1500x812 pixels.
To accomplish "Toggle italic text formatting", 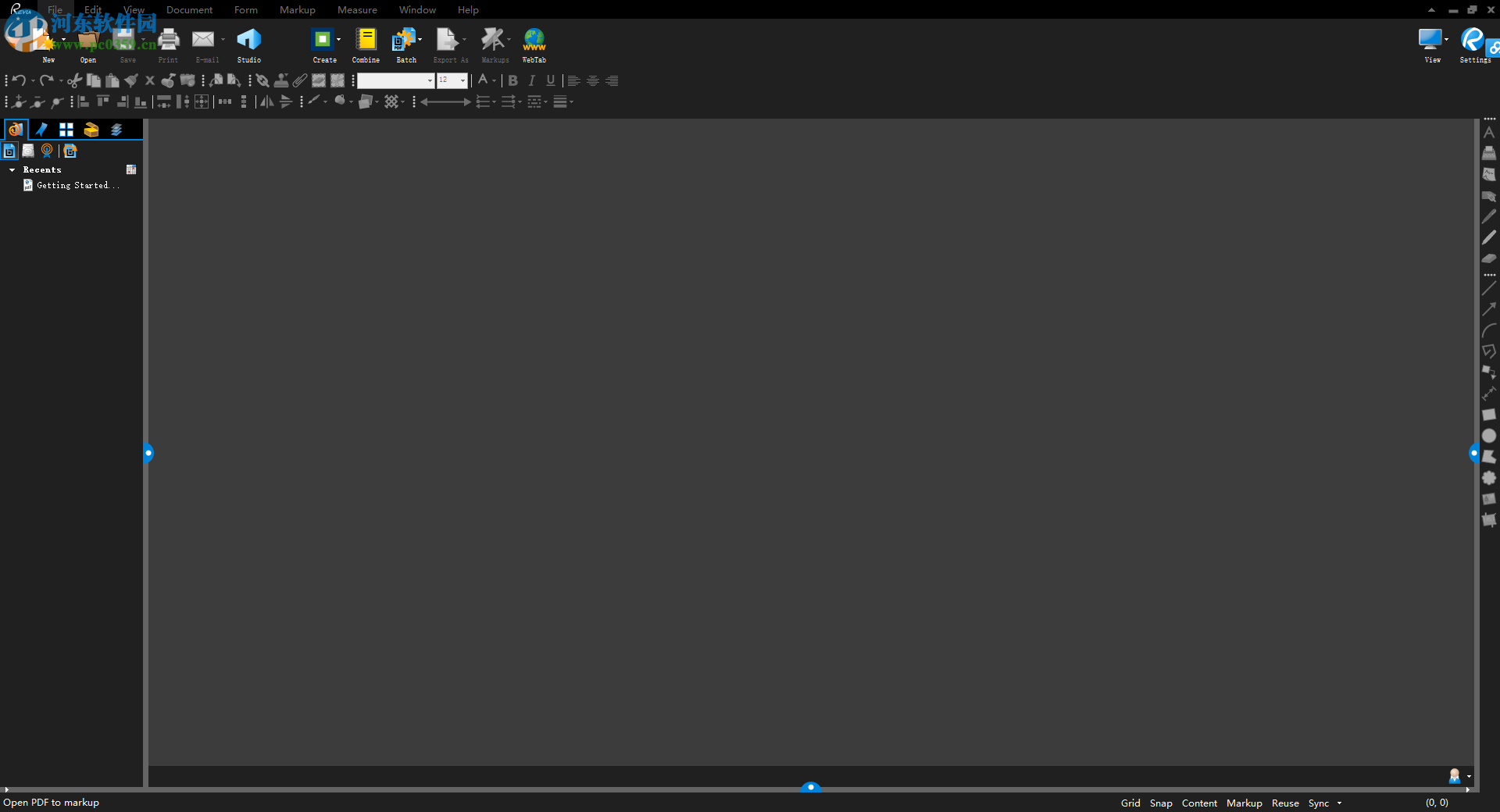I will (531, 80).
